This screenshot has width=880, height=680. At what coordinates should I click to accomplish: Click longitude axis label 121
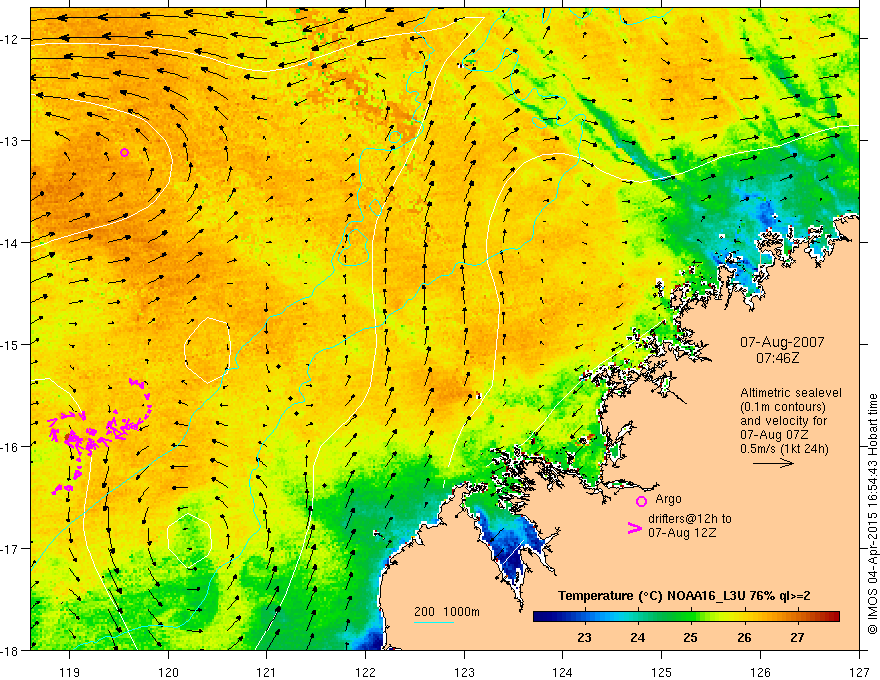(x=267, y=672)
